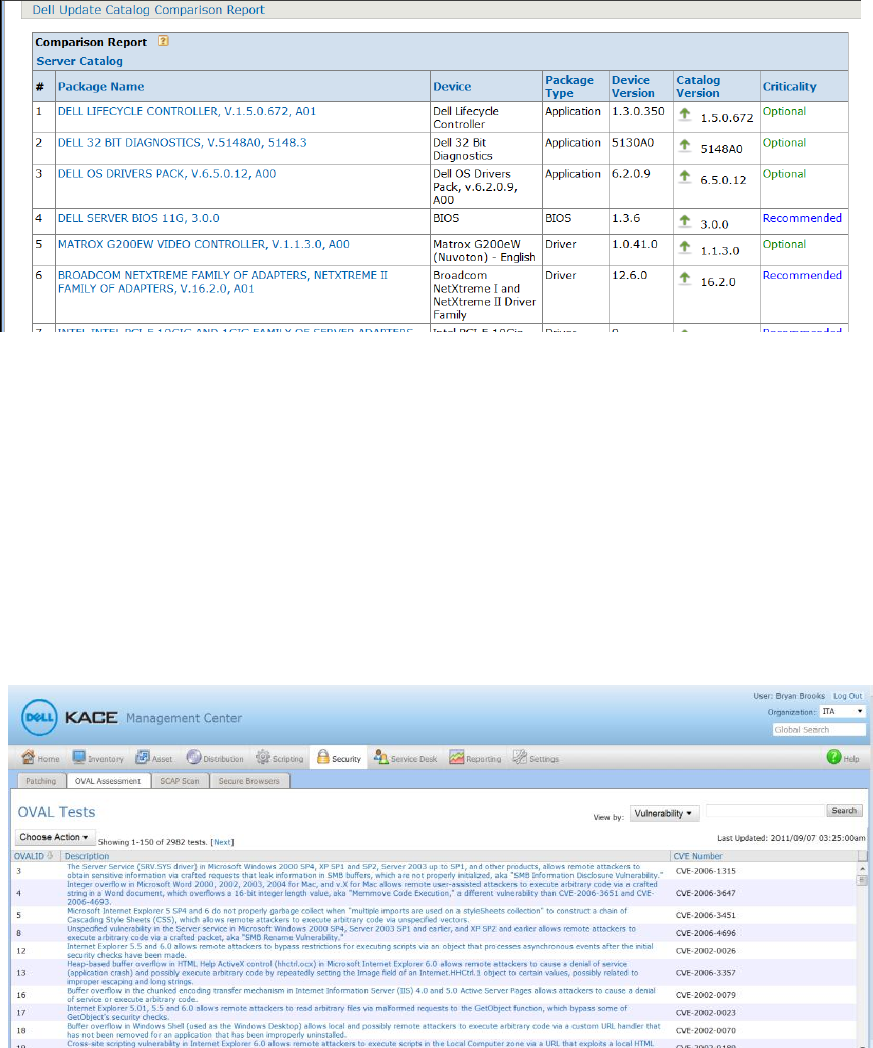Open the Home section icon
873x1048 pixels.
pyautogui.click(x=28, y=757)
